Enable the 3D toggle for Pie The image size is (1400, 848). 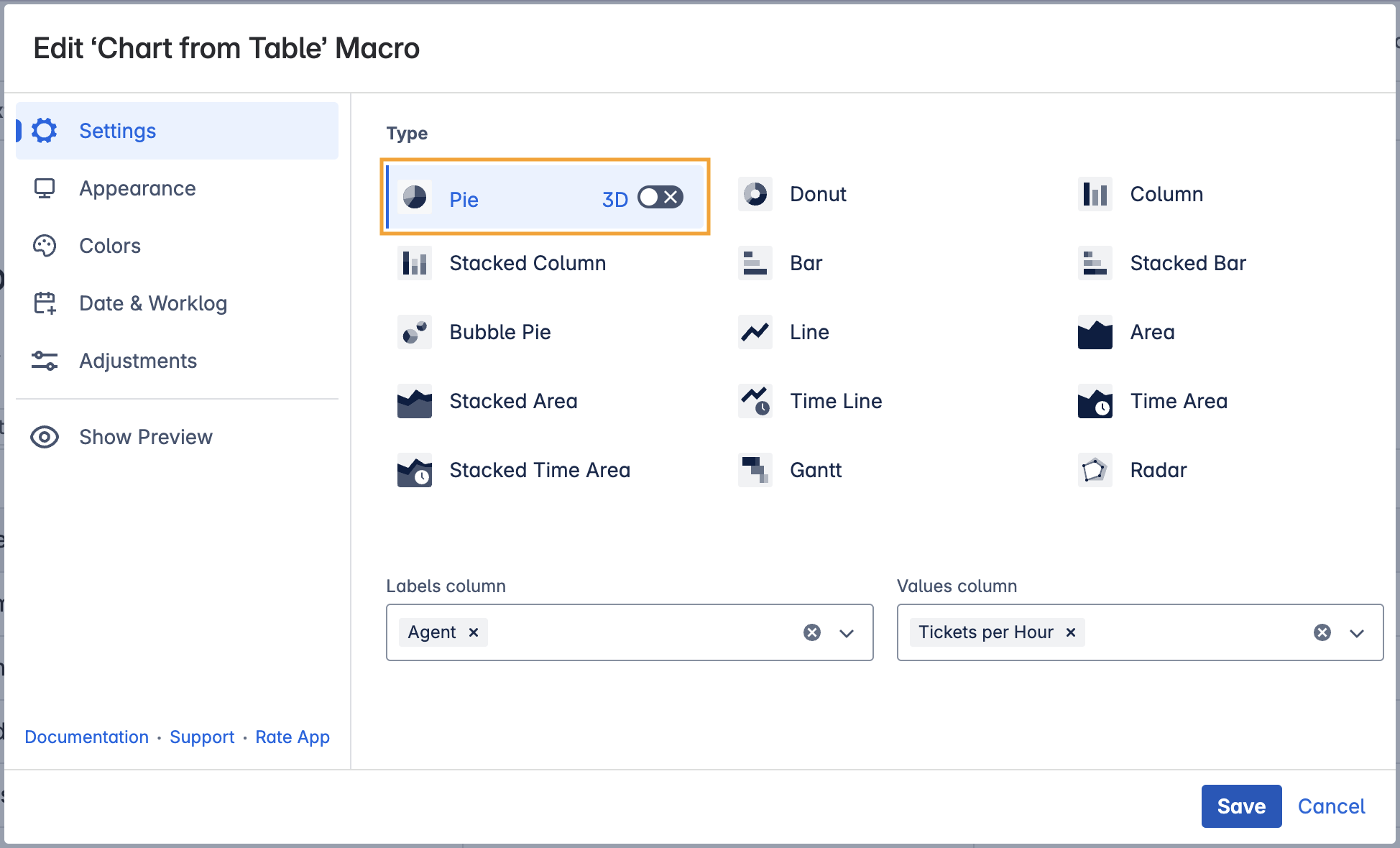[x=660, y=198]
